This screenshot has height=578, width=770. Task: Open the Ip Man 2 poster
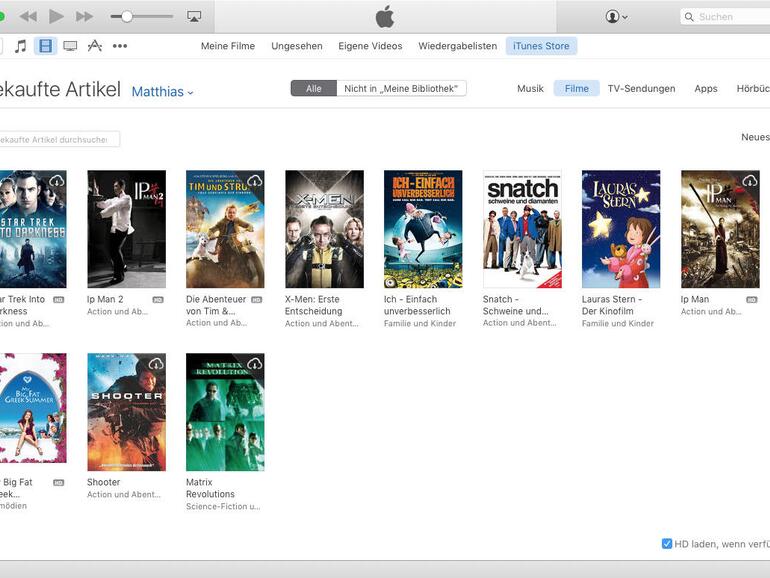coord(127,229)
